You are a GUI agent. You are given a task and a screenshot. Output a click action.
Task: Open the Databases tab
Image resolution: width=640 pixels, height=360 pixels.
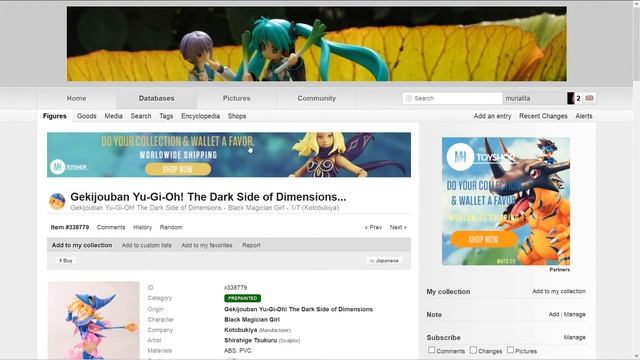(x=156, y=98)
